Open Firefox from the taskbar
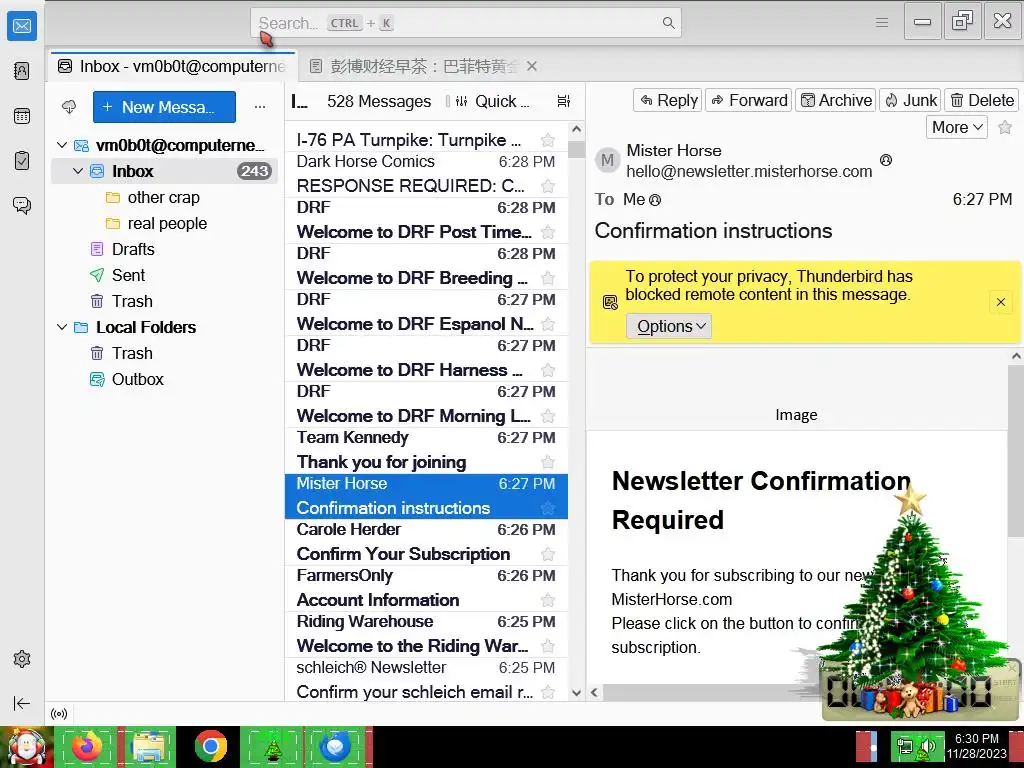This screenshot has height=768, width=1024. coord(87,747)
